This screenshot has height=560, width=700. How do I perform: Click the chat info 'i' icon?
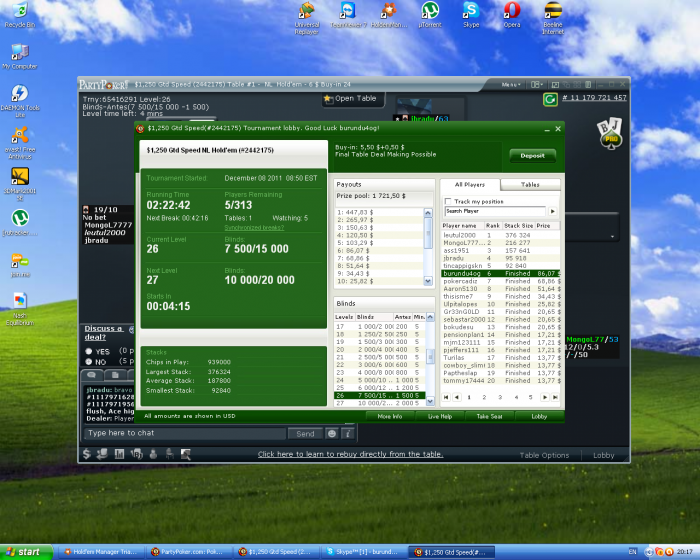tap(348, 434)
